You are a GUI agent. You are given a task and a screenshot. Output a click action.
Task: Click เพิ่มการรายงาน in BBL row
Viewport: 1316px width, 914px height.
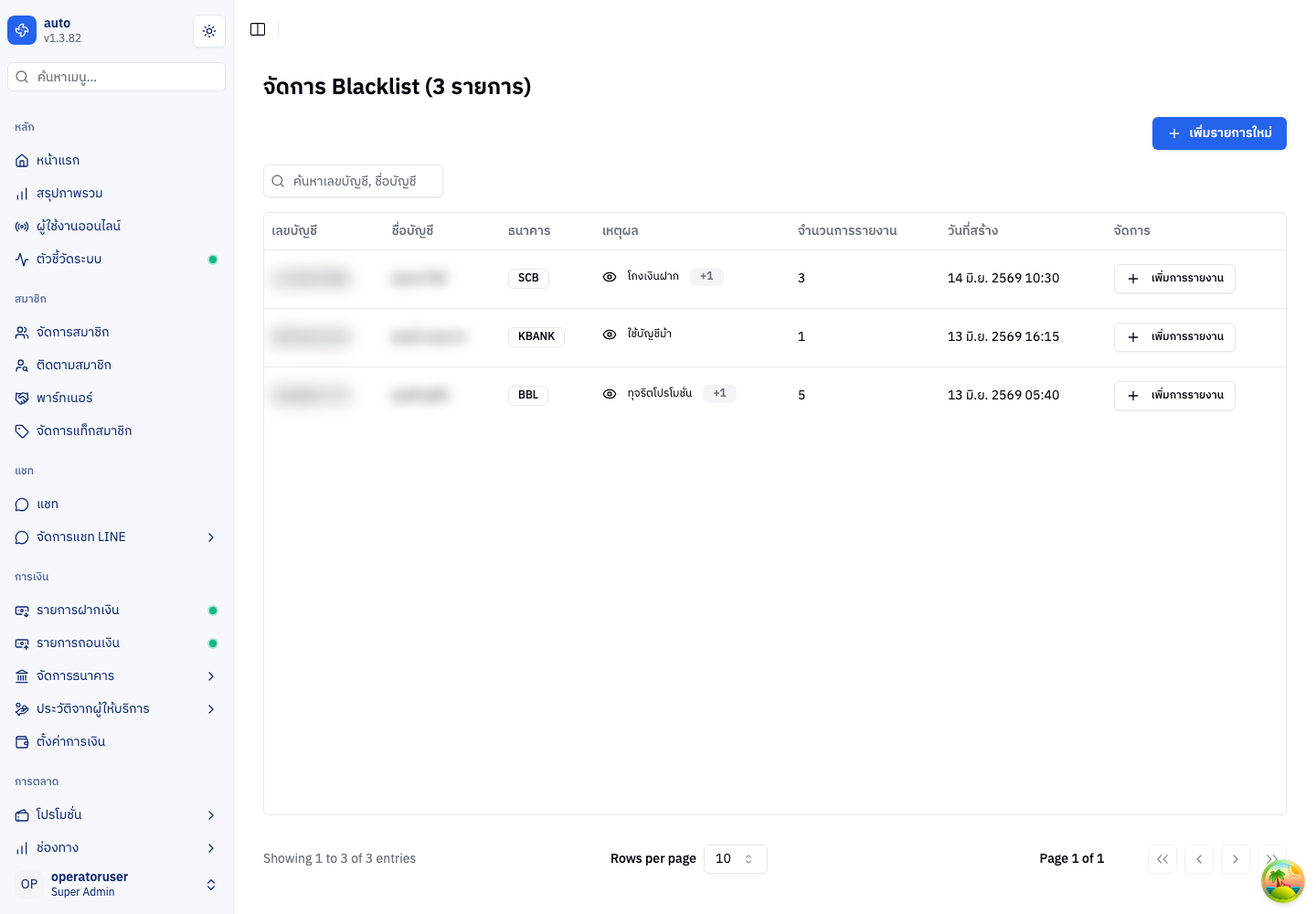(x=1174, y=396)
